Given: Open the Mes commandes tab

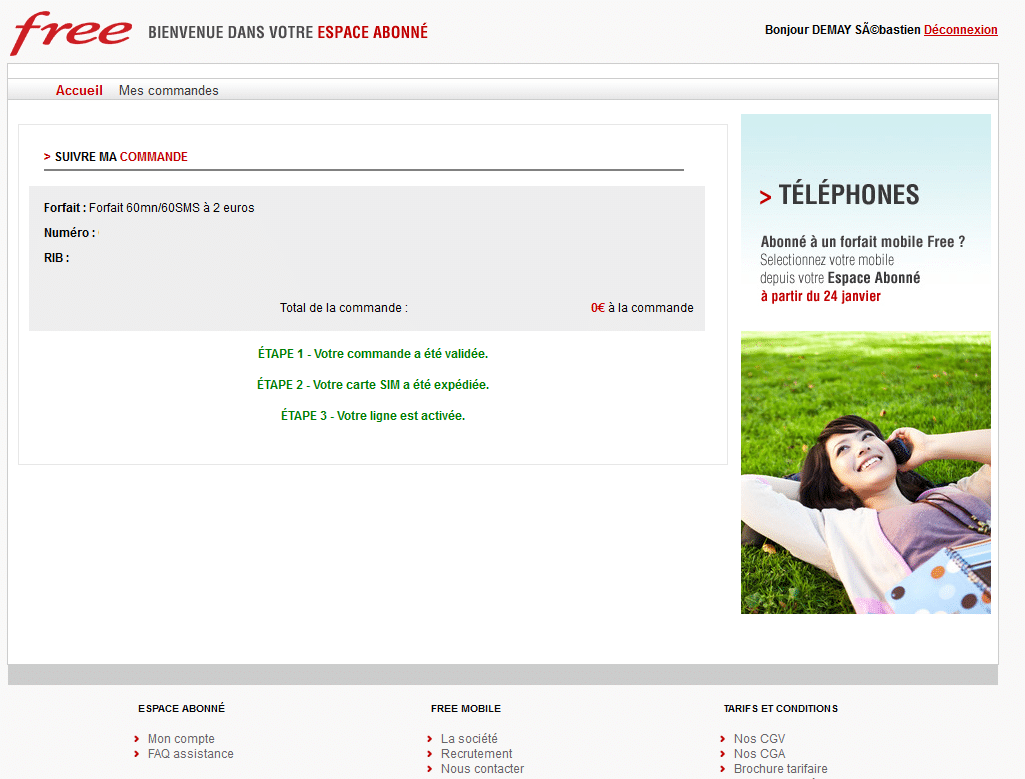Looking at the screenshot, I should click(169, 90).
